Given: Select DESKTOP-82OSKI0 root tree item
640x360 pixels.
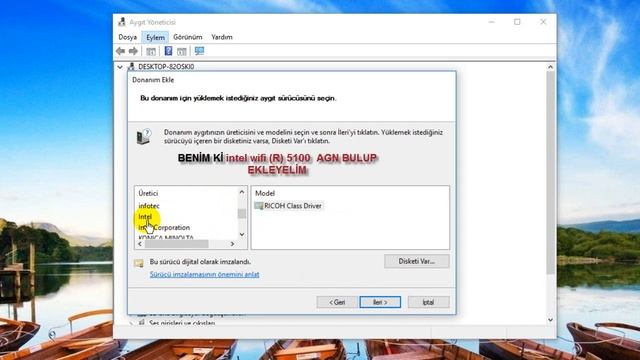Looking at the screenshot, I should (166, 67).
